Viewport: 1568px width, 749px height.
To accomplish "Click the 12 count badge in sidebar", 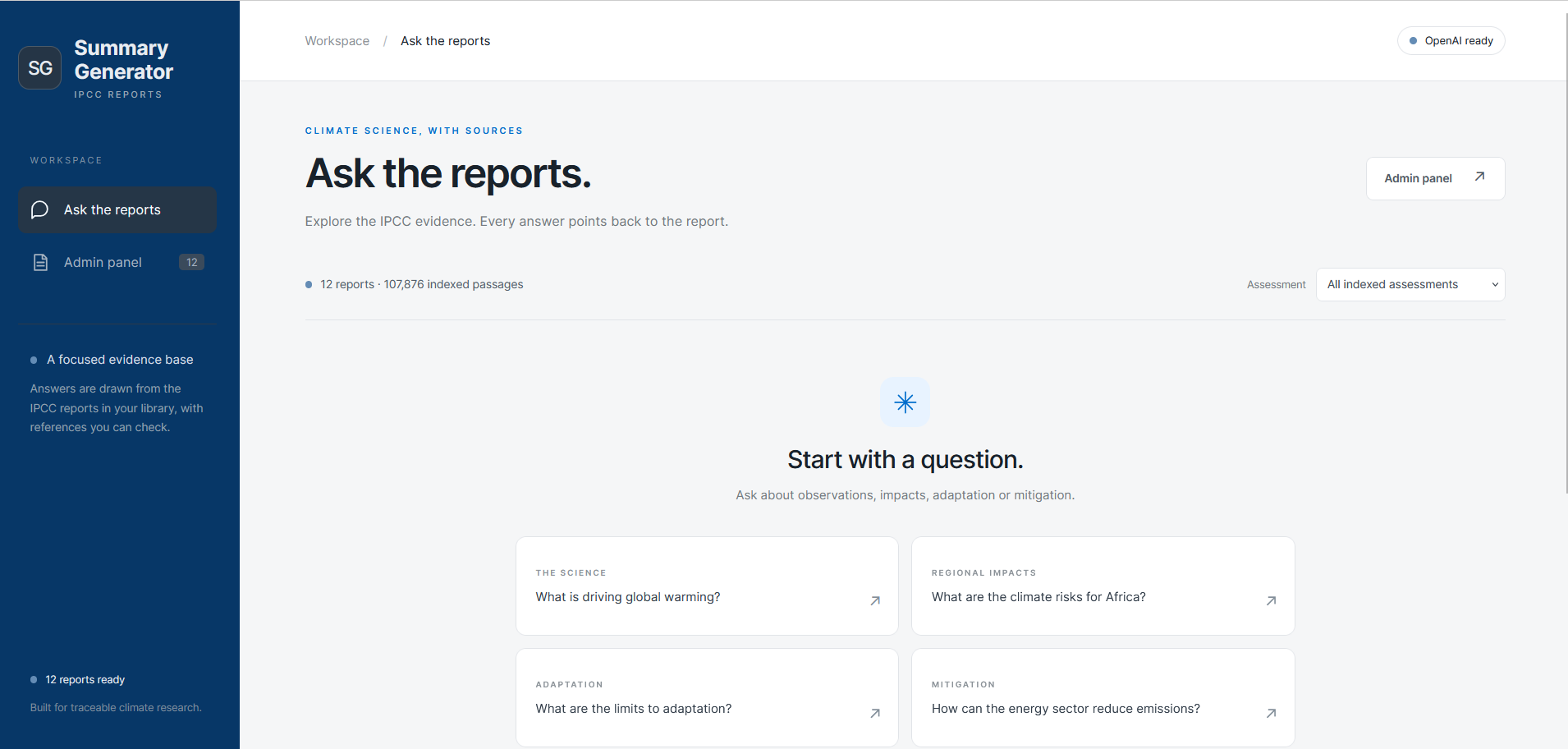I will pyautogui.click(x=191, y=262).
